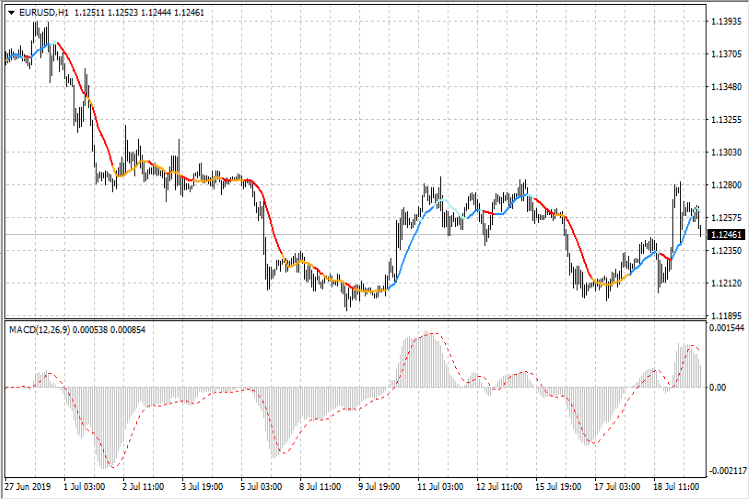This screenshot has width=750, height=500.
Task: Click the MACD(12,26,9) indicator label
Action: click(x=39, y=330)
